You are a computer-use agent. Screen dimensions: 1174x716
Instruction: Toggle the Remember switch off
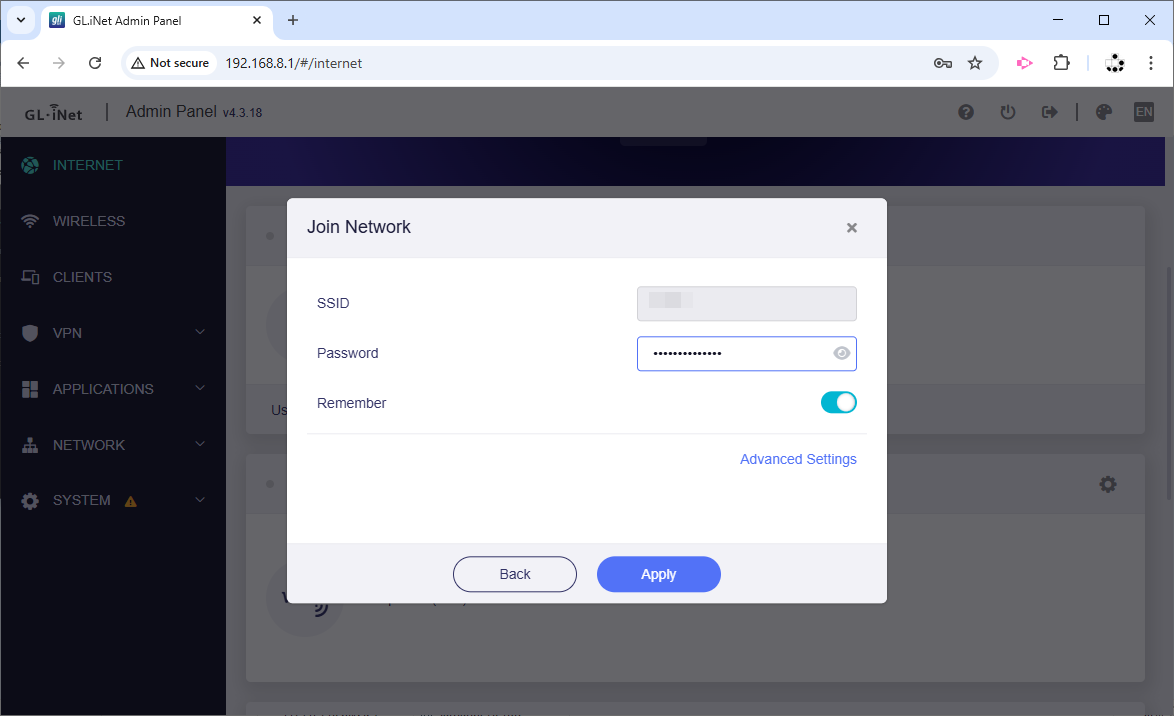(x=838, y=403)
